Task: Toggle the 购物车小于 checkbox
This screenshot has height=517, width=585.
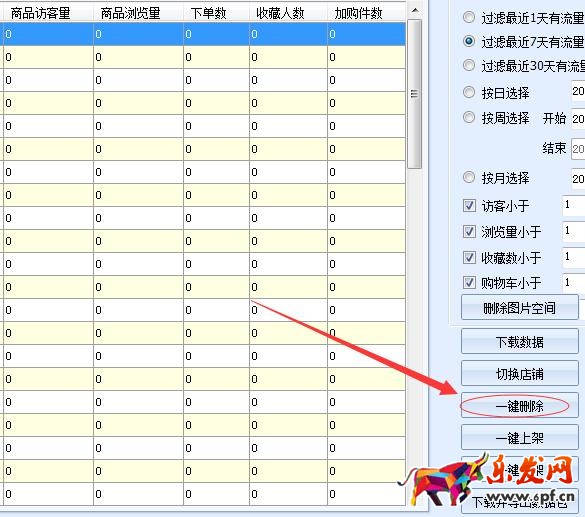Action: 469,283
